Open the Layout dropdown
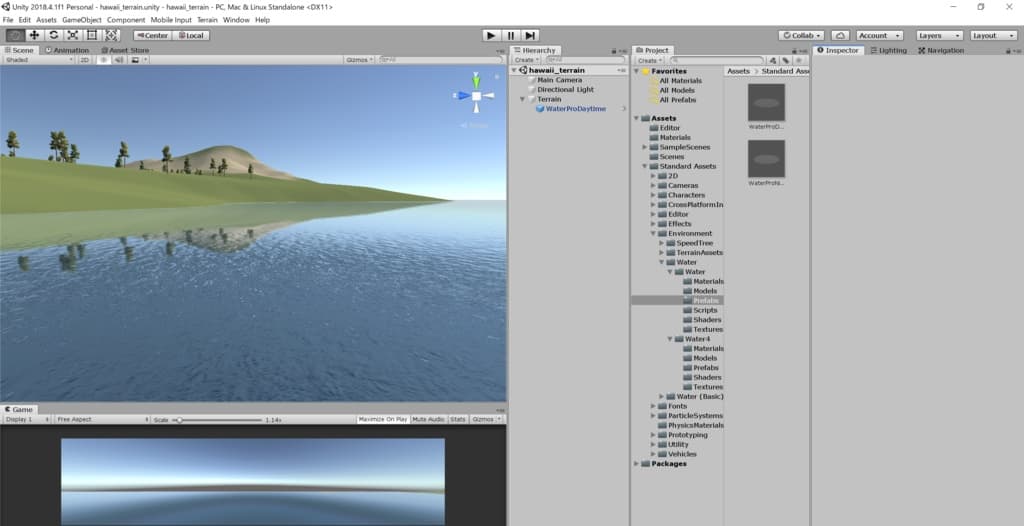This screenshot has width=1024, height=526. tap(993, 35)
